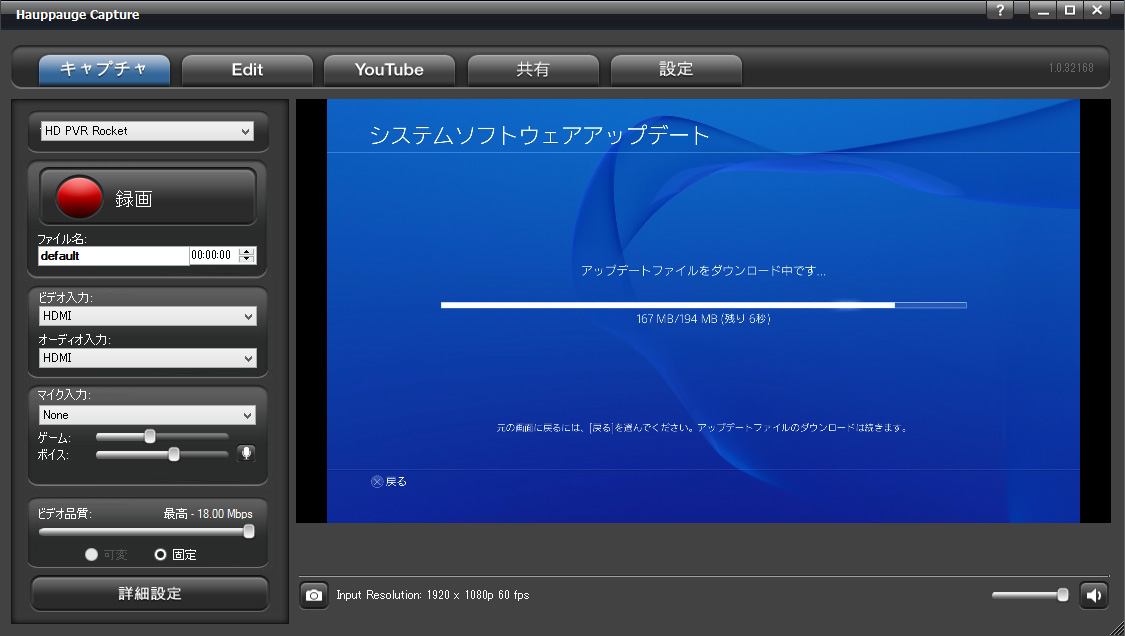Click the 詳細設定 button
Viewport: 1125px width, 636px height.
(150, 594)
